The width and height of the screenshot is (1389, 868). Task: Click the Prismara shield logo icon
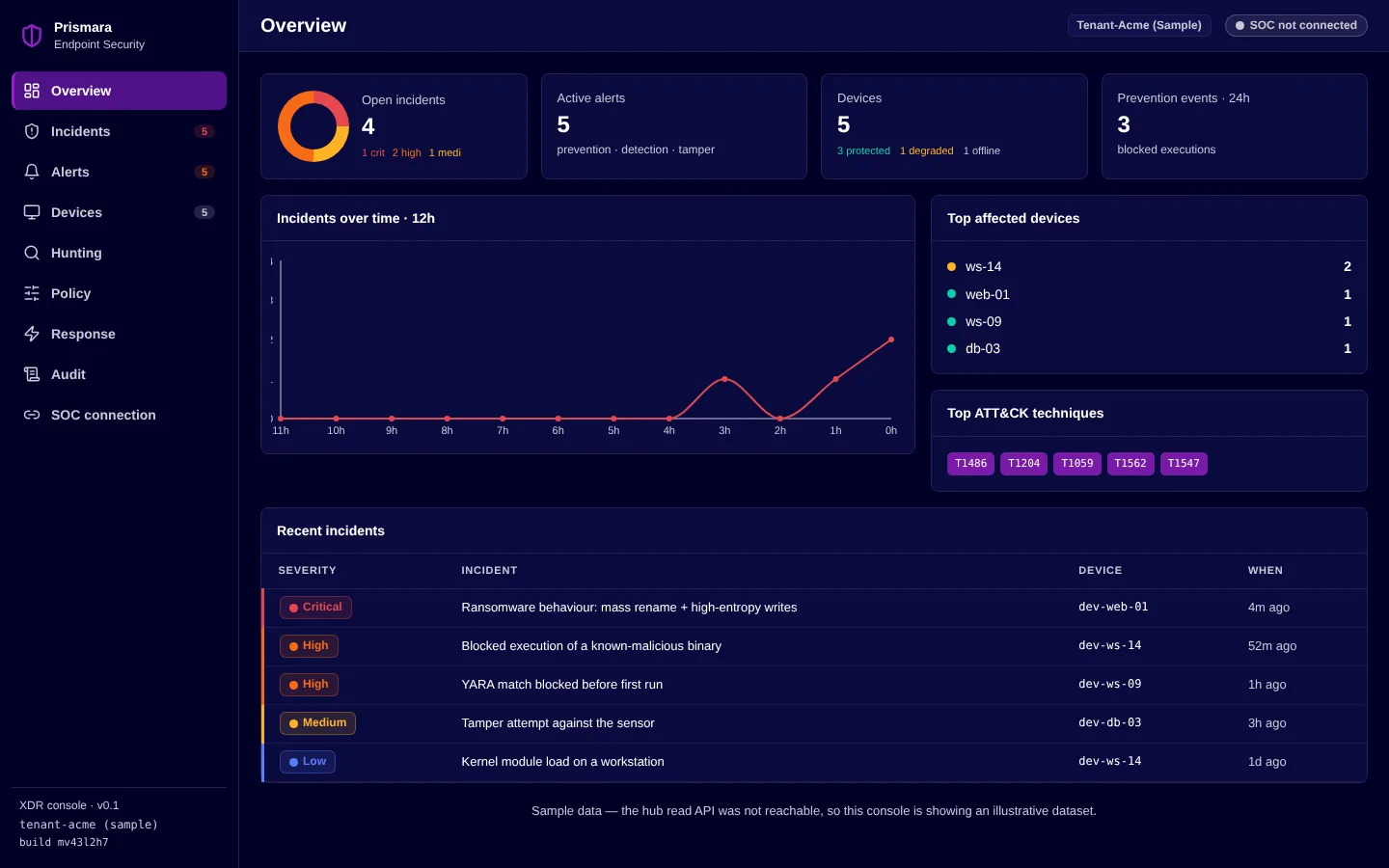pos(32,36)
